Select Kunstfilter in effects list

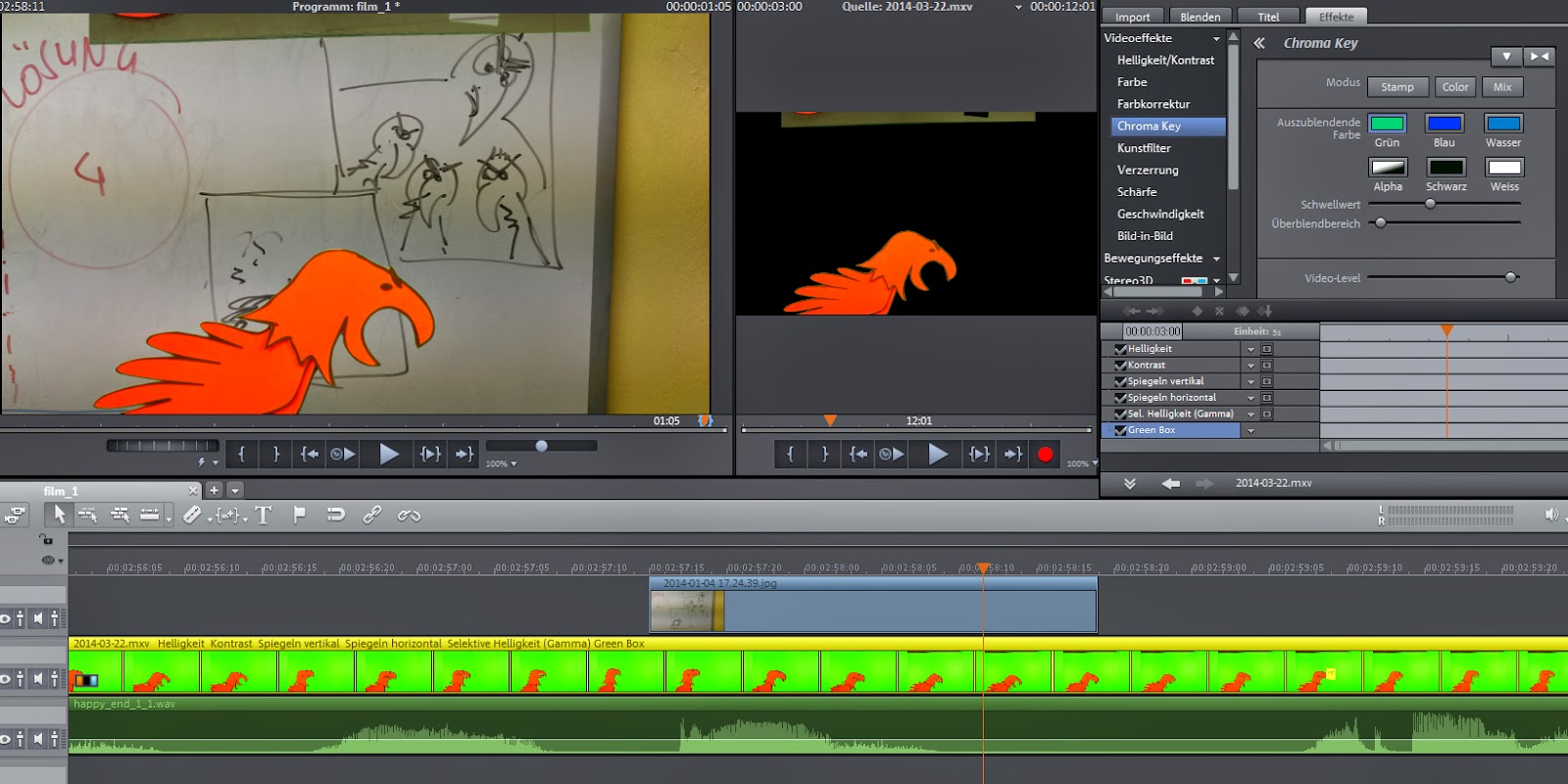[1144, 149]
